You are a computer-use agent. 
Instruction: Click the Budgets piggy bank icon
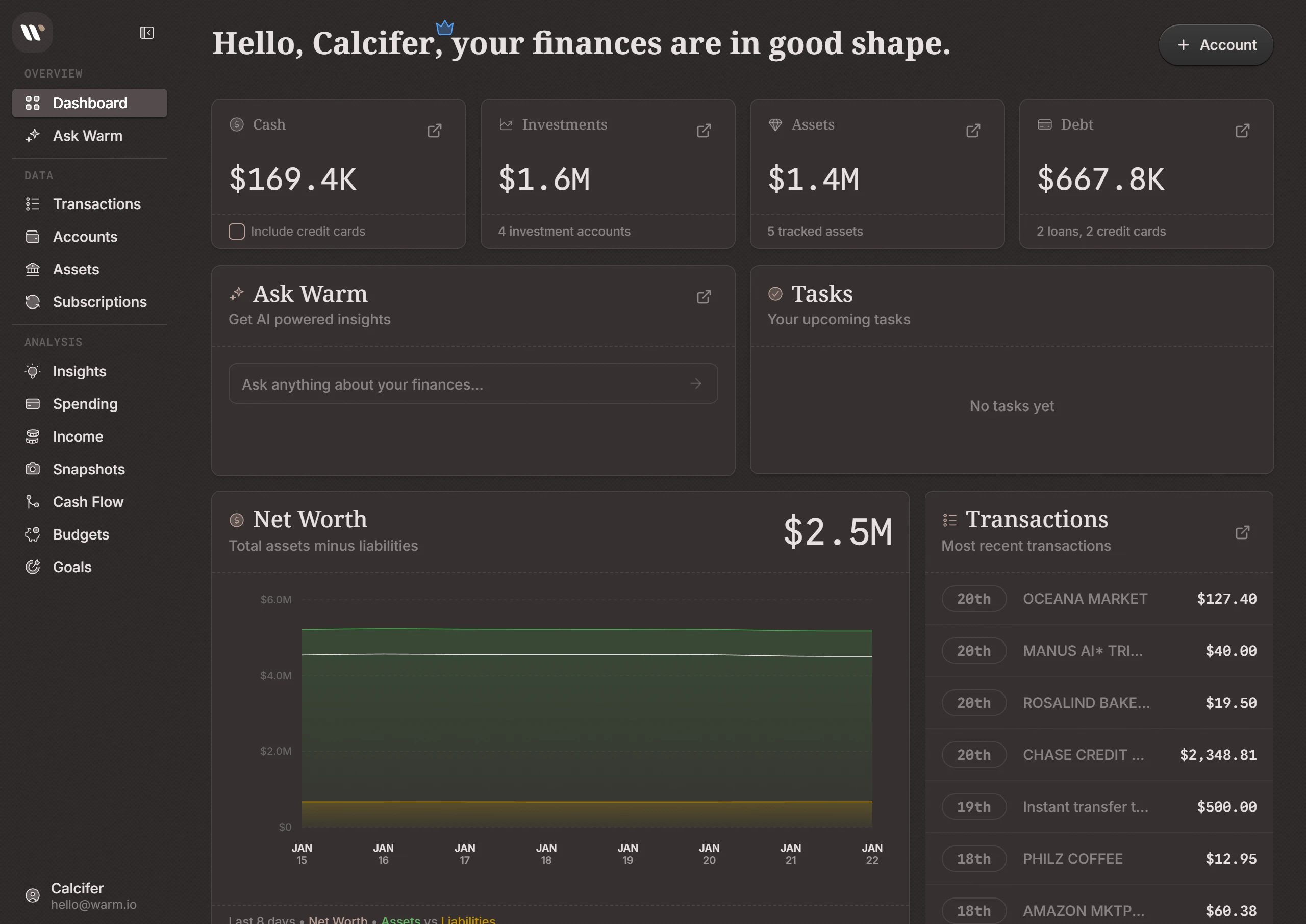[33, 534]
